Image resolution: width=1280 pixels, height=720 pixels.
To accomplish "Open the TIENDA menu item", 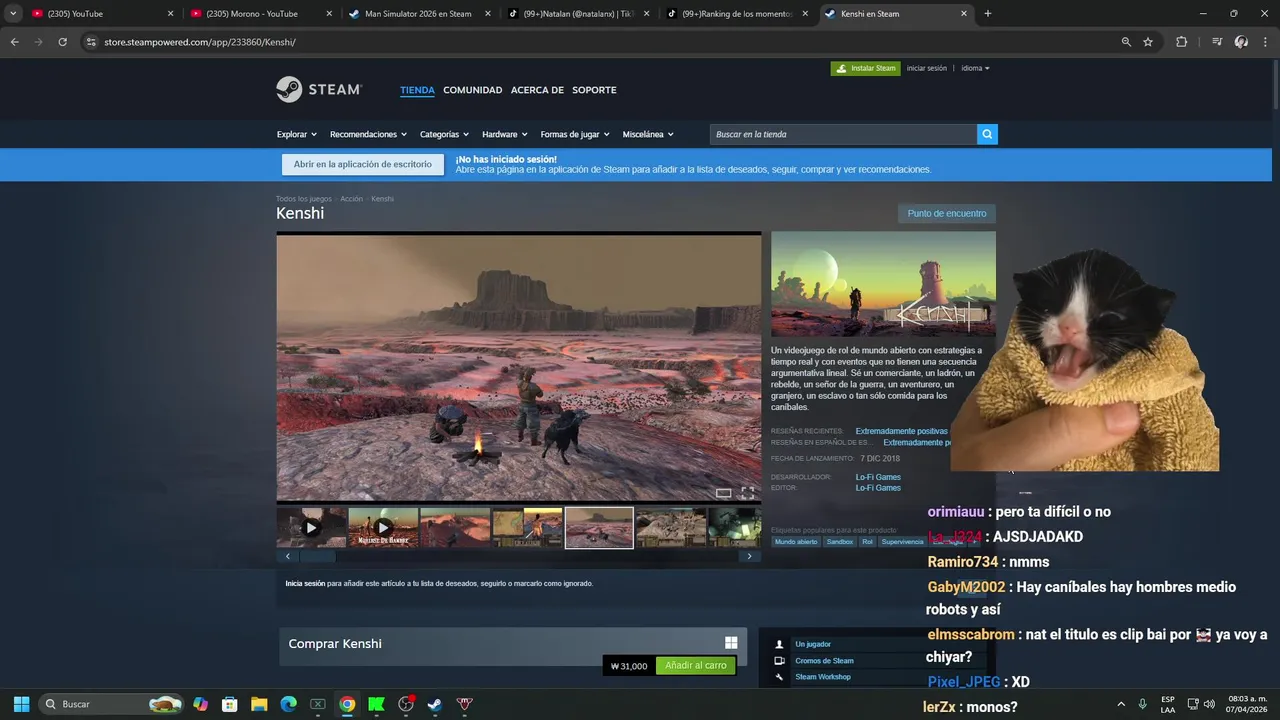I will 417,90.
